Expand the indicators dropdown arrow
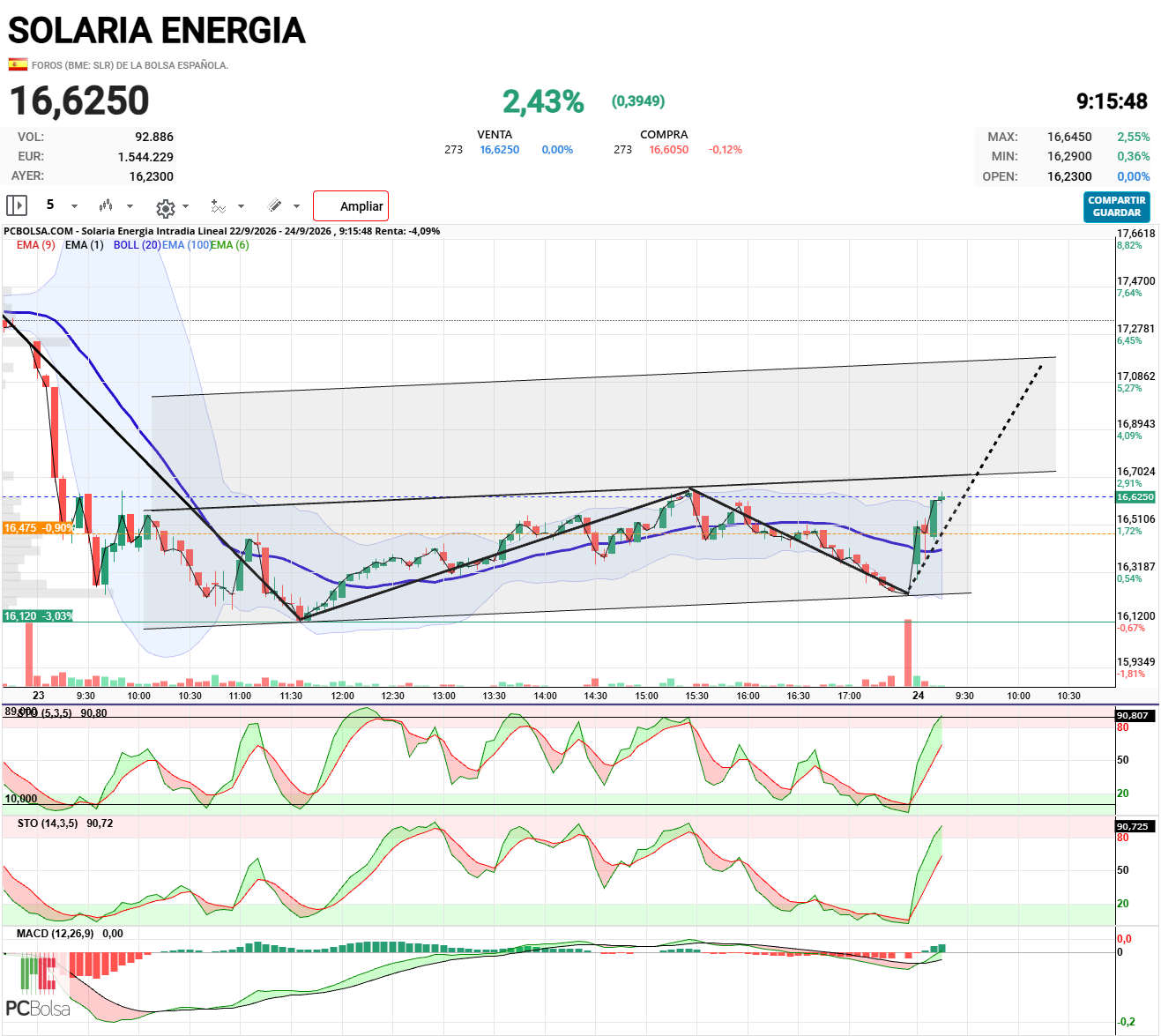The image size is (1161, 1036). pyautogui.click(x=241, y=206)
